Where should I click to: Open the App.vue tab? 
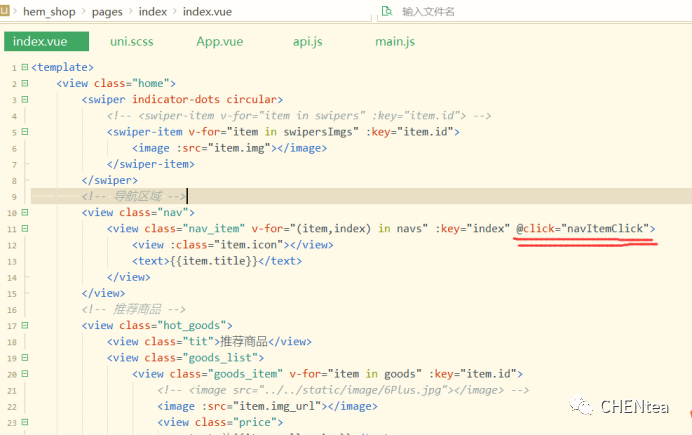click(x=219, y=42)
